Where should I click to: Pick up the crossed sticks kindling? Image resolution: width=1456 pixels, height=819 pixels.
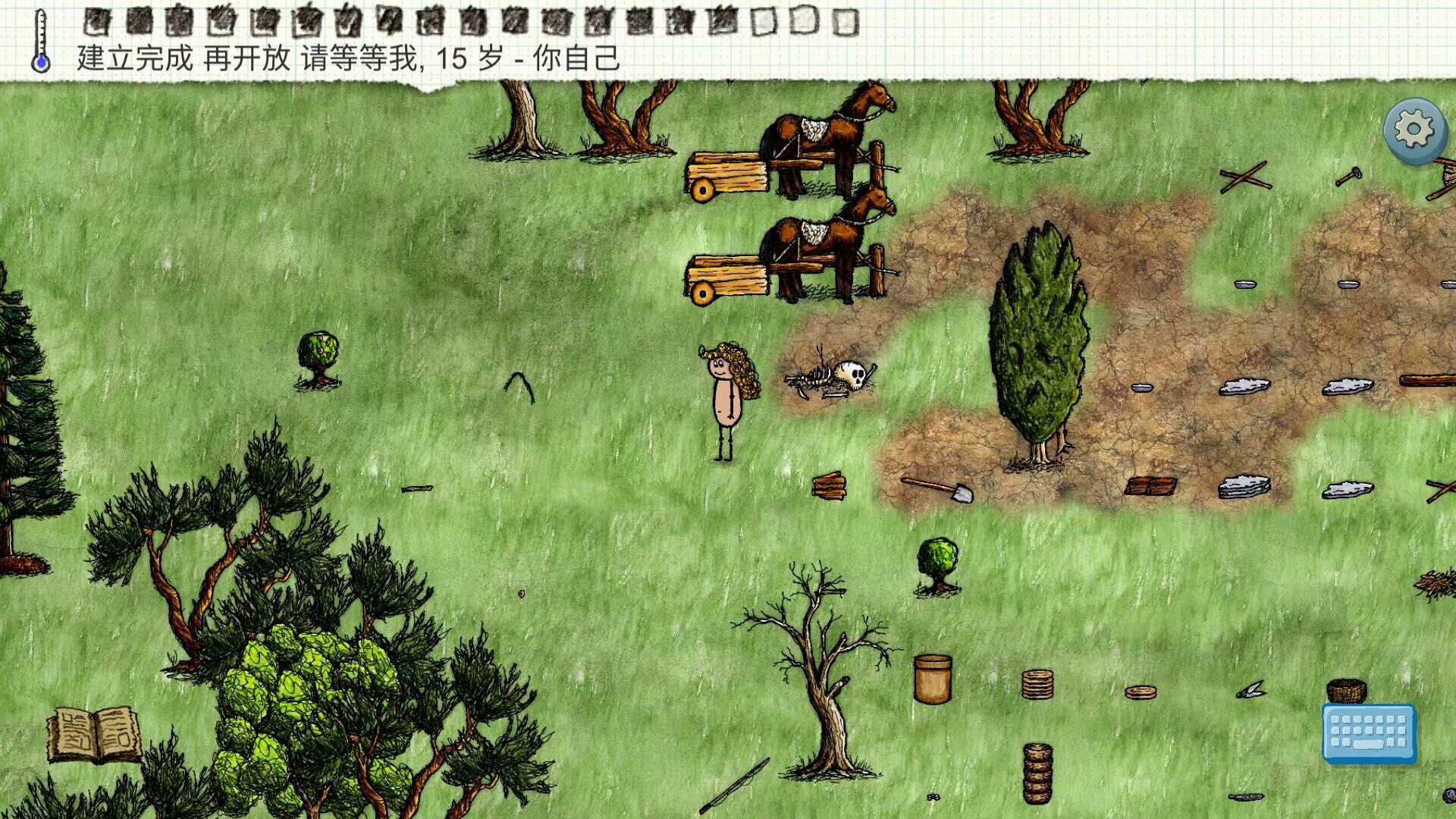click(x=1245, y=177)
